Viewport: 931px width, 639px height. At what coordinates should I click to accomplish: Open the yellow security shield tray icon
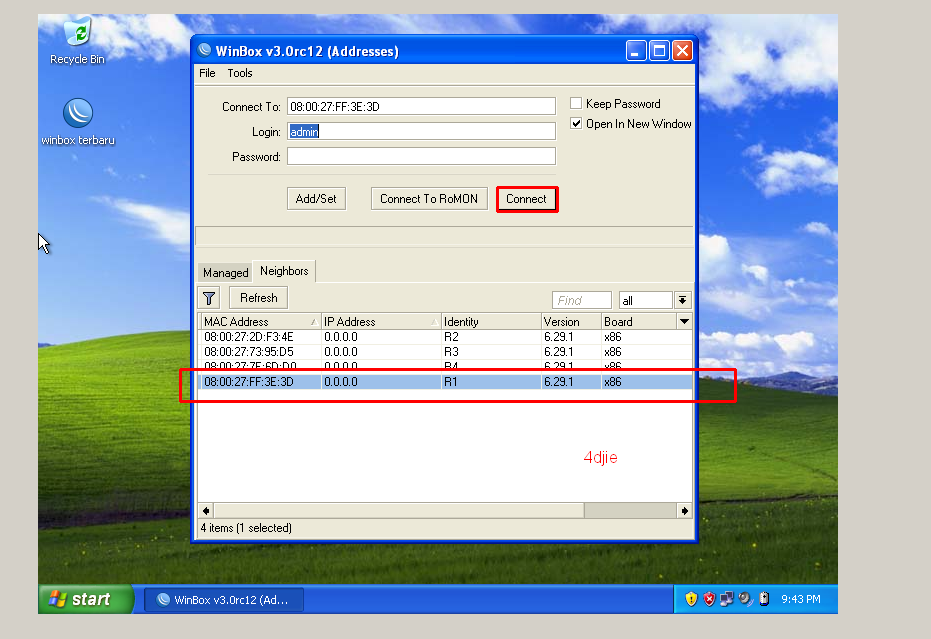click(x=691, y=599)
